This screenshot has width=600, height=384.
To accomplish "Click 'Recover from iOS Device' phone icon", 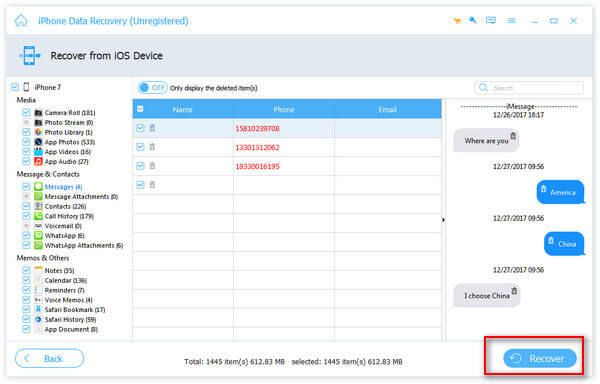I will [30, 55].
